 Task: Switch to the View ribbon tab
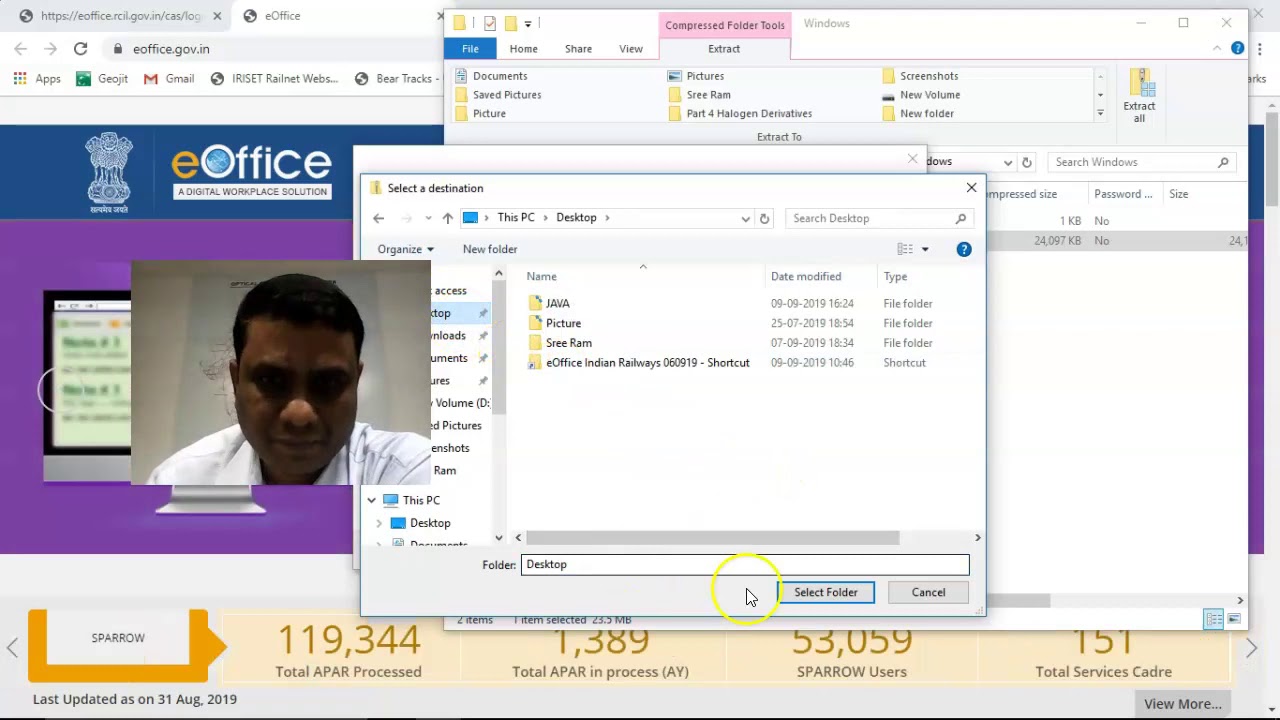[x=631, y=48]
